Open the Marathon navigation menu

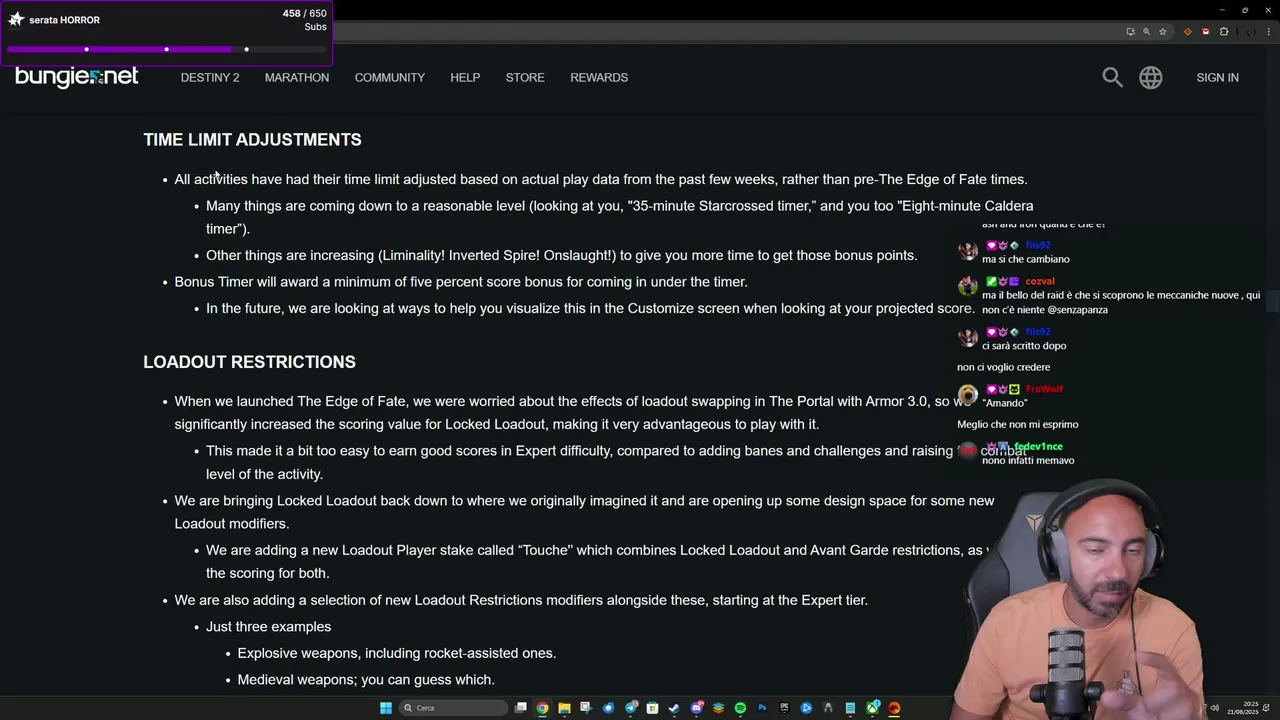pos(297,77)
